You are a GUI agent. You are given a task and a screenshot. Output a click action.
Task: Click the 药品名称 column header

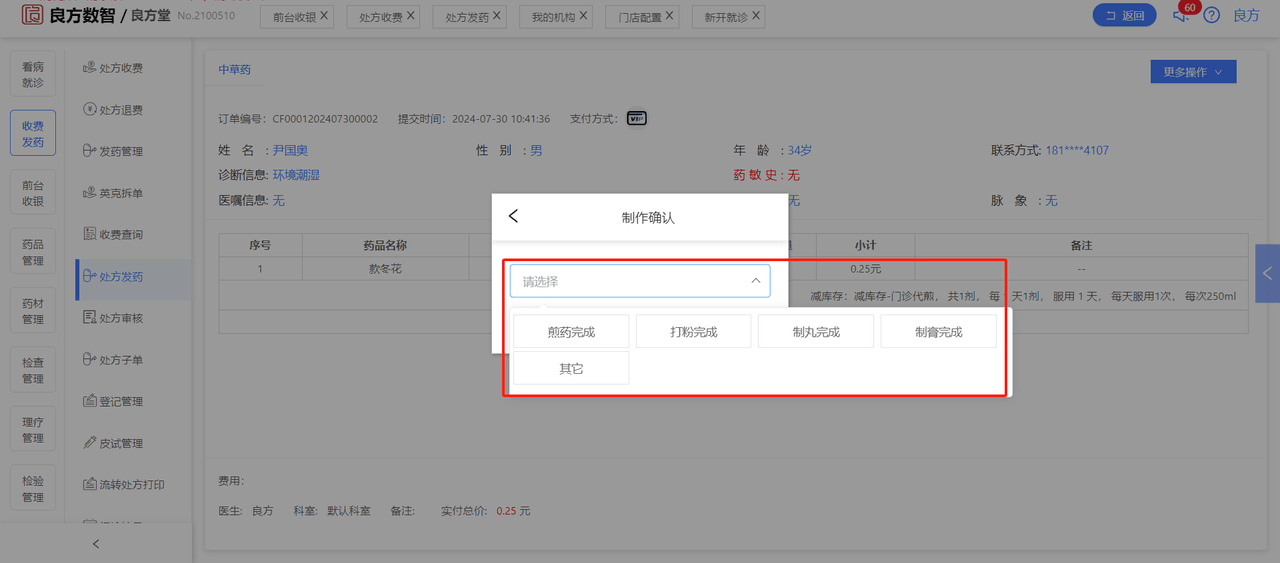click(385, 245)
